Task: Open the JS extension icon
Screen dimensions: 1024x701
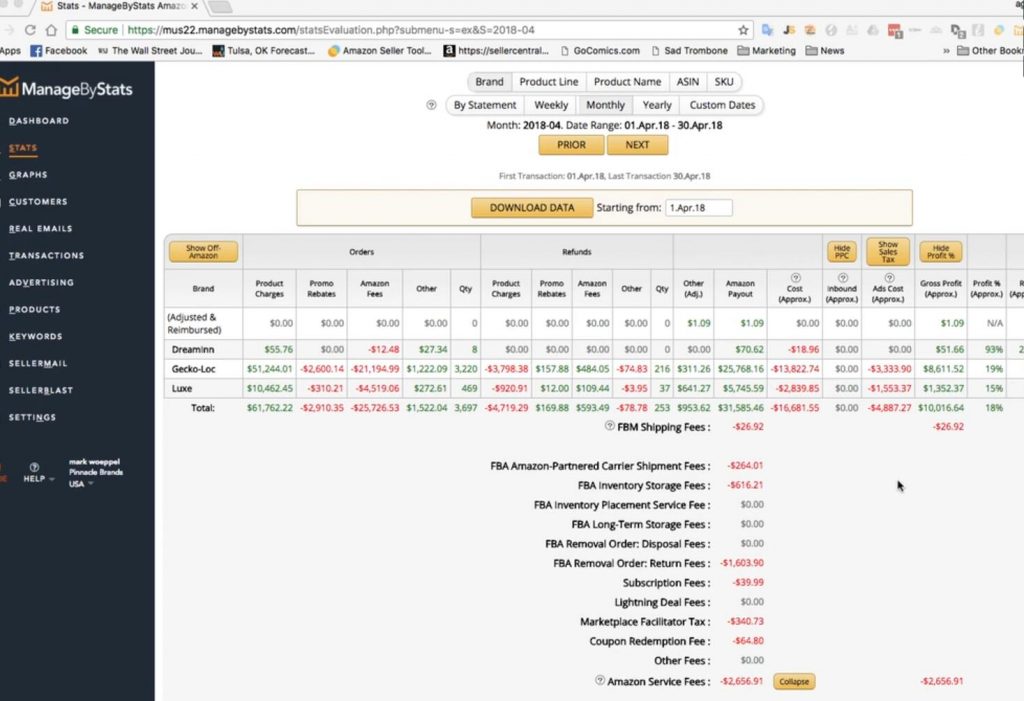Action: (789, 30)
